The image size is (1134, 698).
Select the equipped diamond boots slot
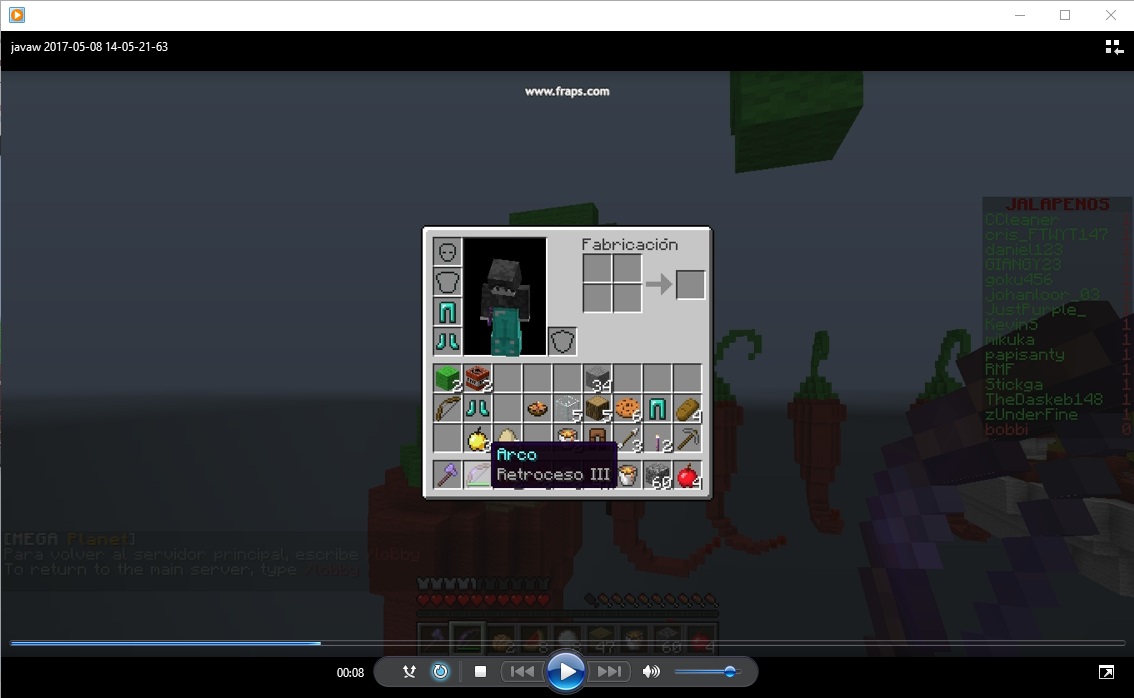point(448,341)
